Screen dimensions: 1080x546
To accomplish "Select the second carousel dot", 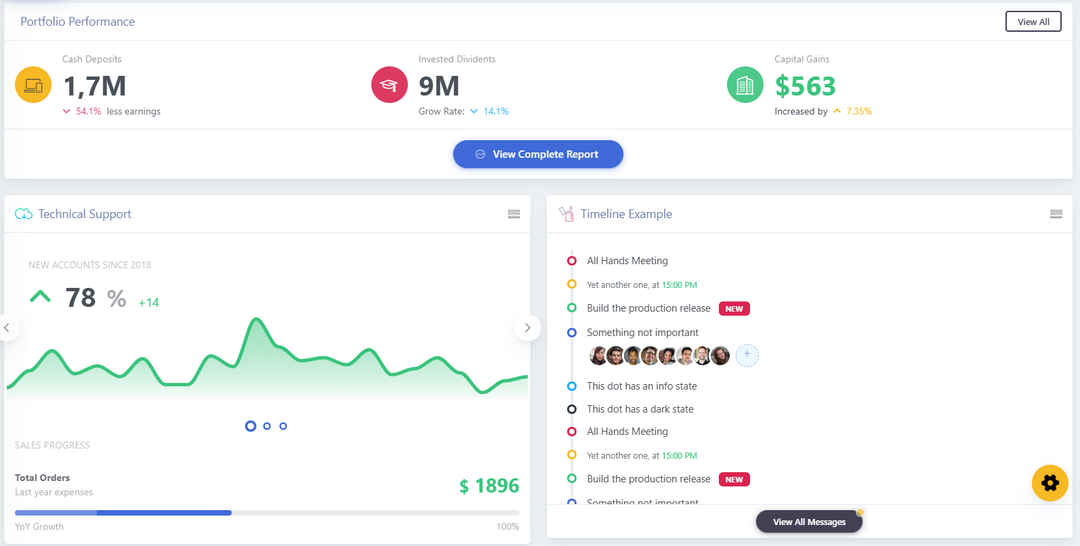I will click(267, 426).
